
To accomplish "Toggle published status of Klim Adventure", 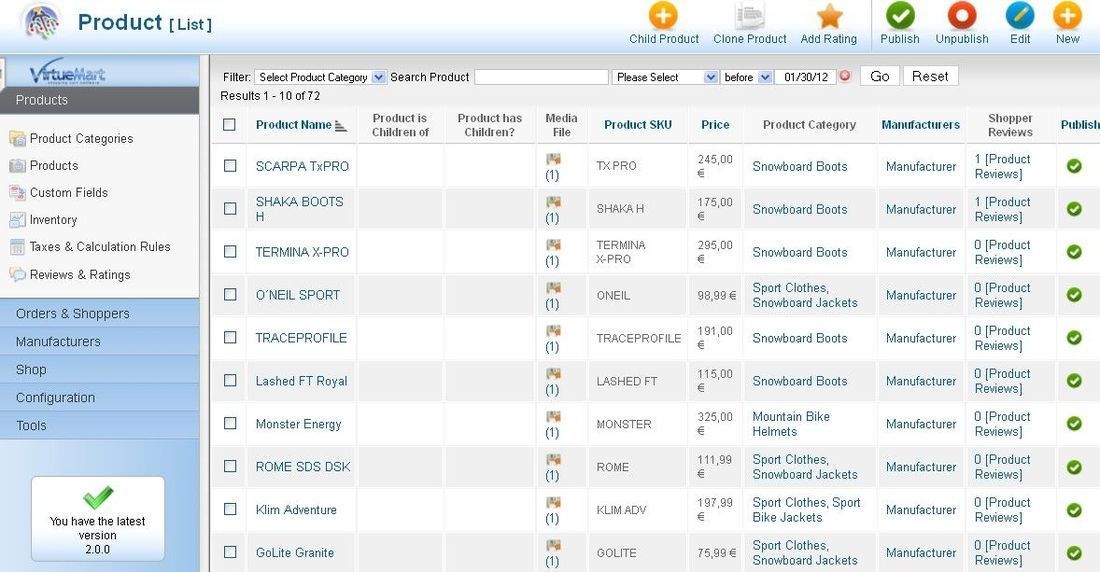I will point(1074,510).
